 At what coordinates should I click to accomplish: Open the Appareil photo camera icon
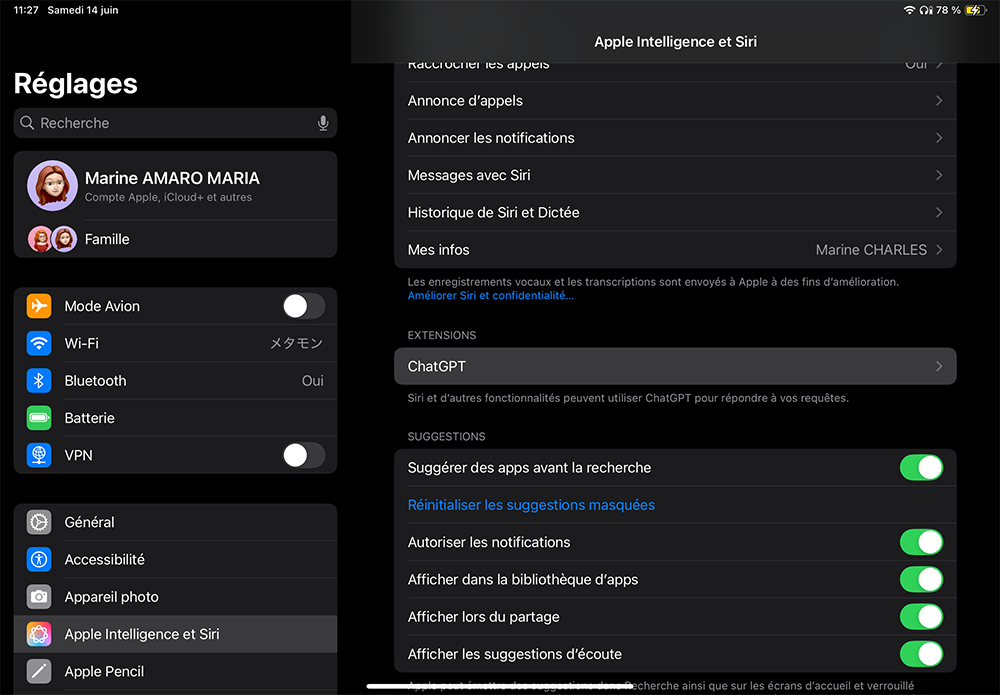tap(39, 597)
